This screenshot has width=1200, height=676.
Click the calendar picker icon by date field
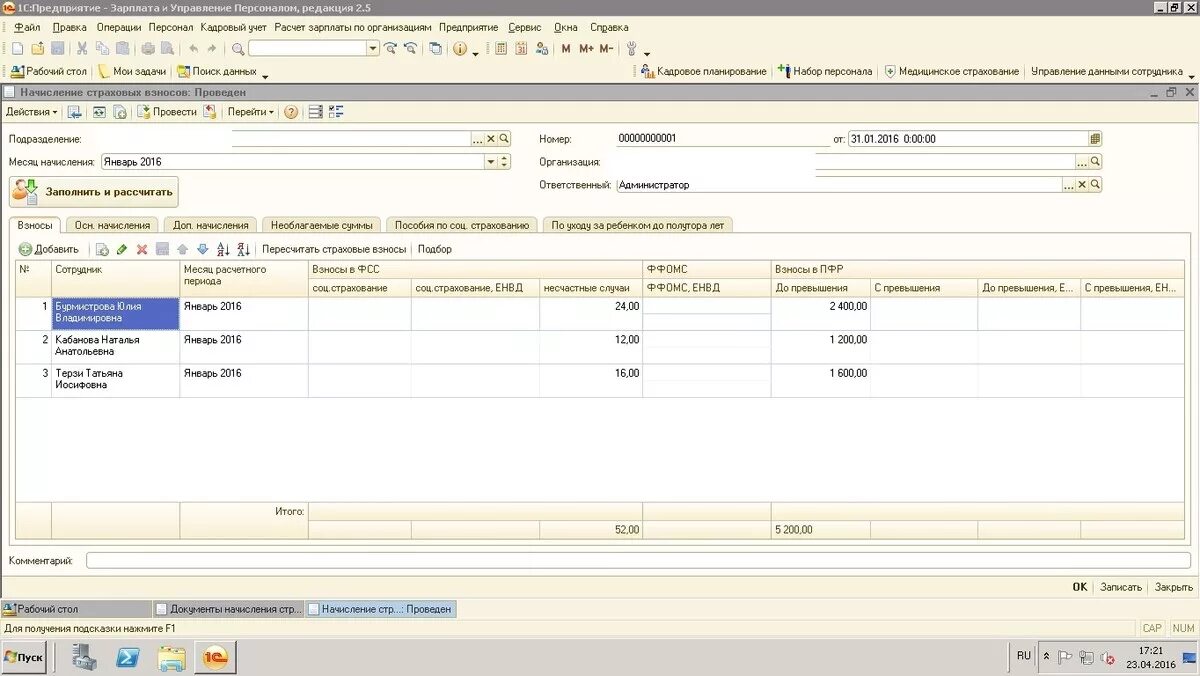(x=1095, y=139)
